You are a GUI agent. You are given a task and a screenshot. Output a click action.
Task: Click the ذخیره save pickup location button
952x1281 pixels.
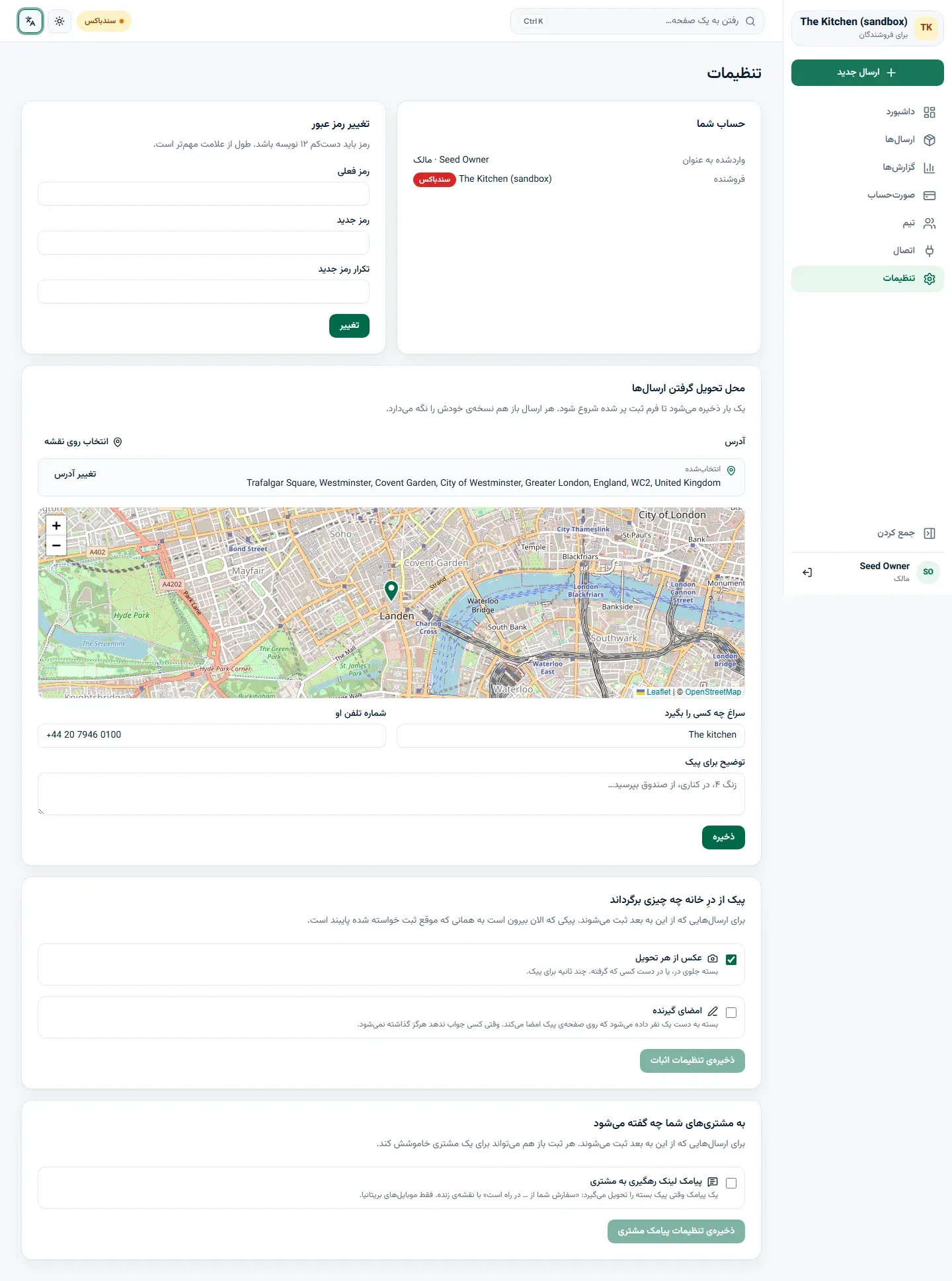(x=723, y=837)
